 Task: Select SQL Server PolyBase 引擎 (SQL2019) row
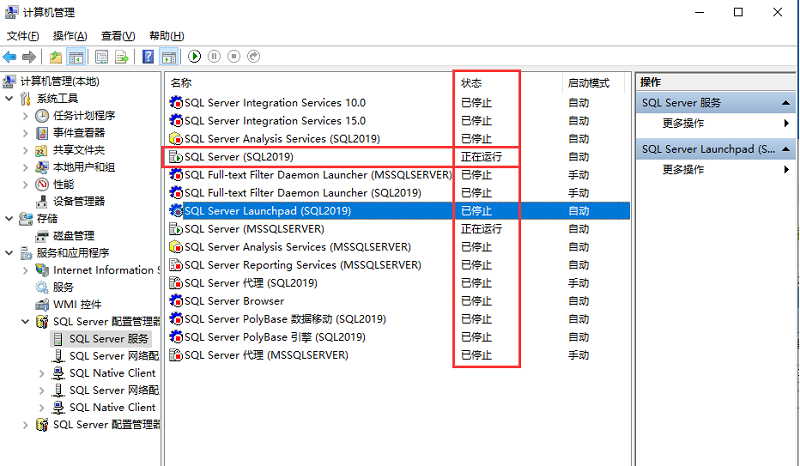click(x=398, y=337)
